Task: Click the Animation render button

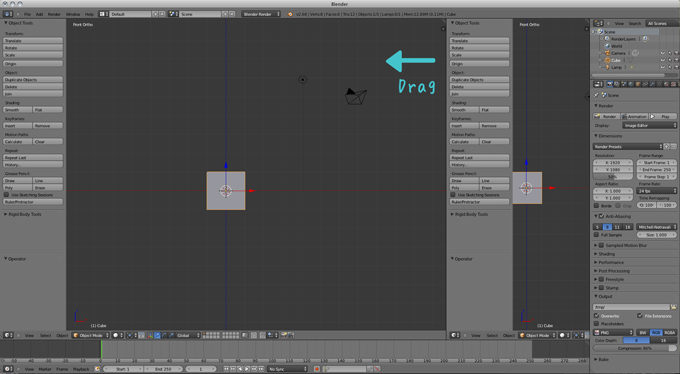Action: click(x=634, y=116)
